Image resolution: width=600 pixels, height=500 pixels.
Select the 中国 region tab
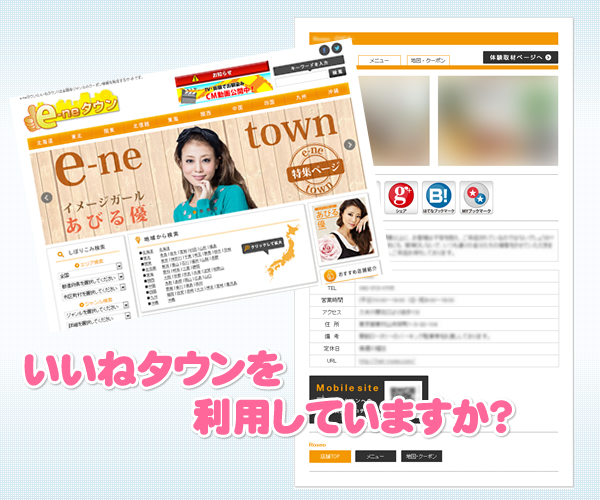point(237,108)
